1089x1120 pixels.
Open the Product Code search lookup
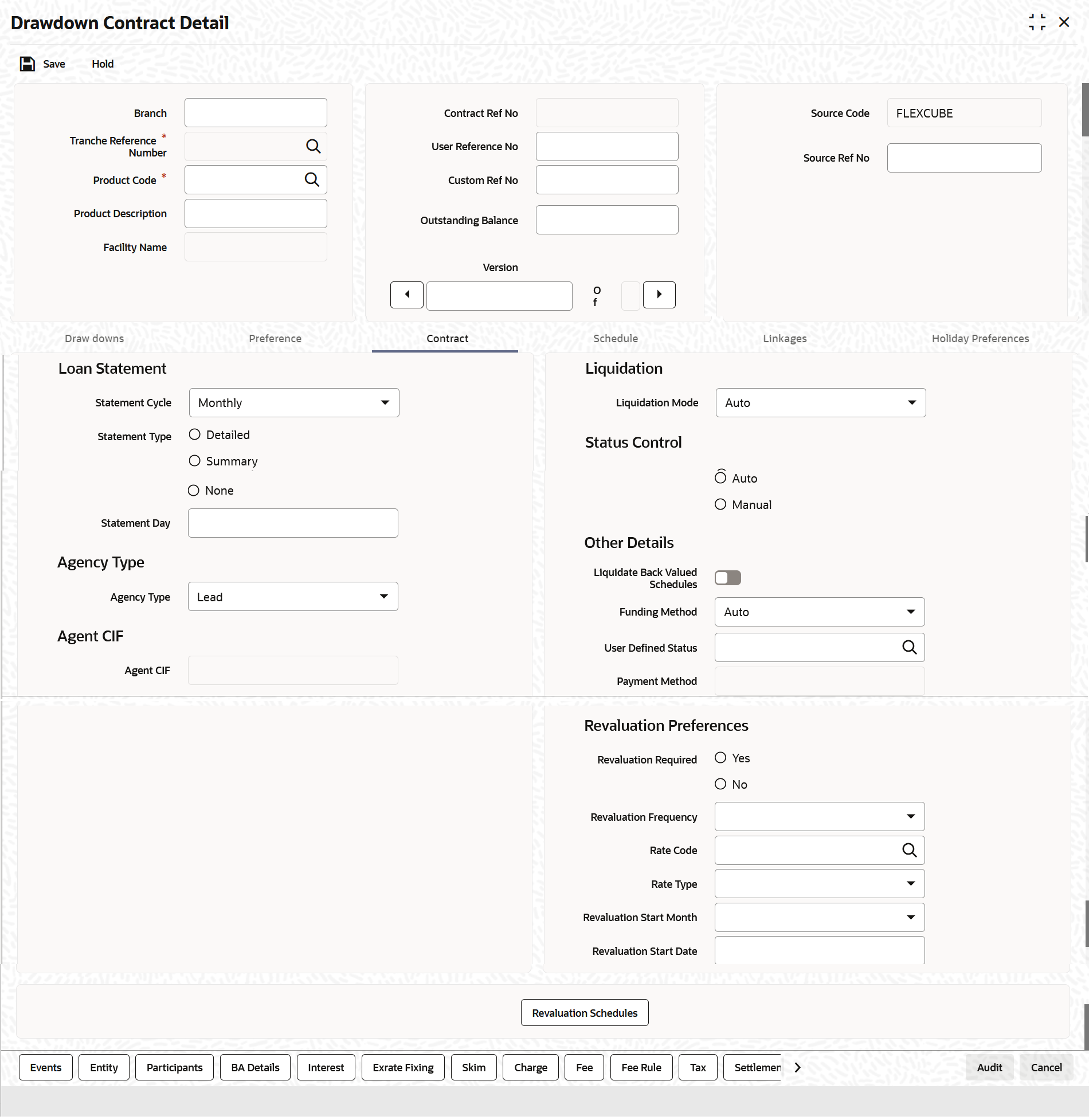tap(312, 179)
